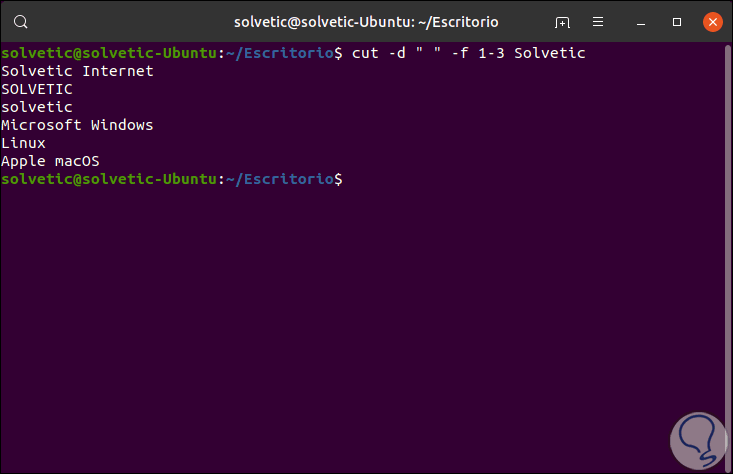Click the lowercase 'solvetic' output line
Screen dimensions: 733x474
tap(37, 107)
